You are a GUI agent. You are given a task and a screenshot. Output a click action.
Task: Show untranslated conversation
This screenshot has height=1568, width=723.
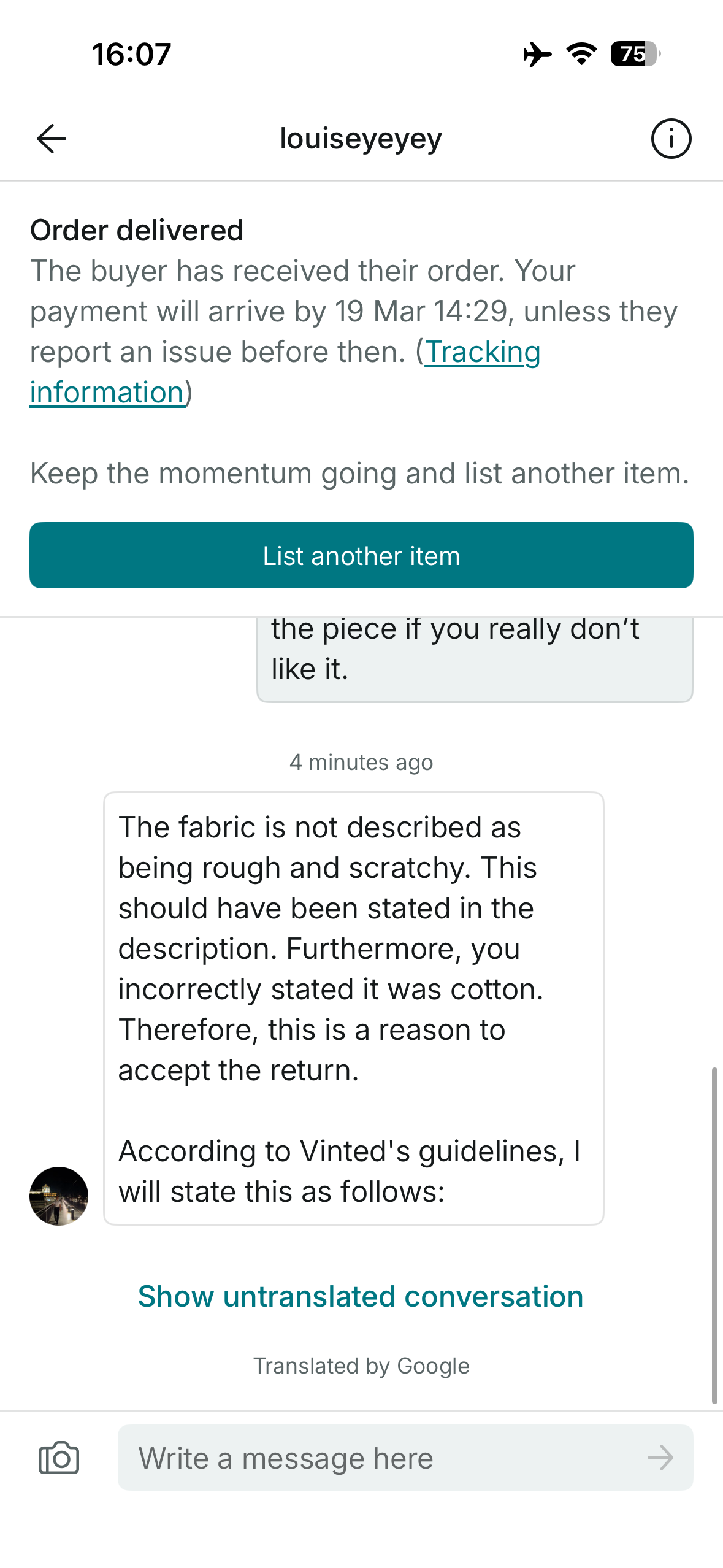pyautogui.click(x=361, y=1296)
